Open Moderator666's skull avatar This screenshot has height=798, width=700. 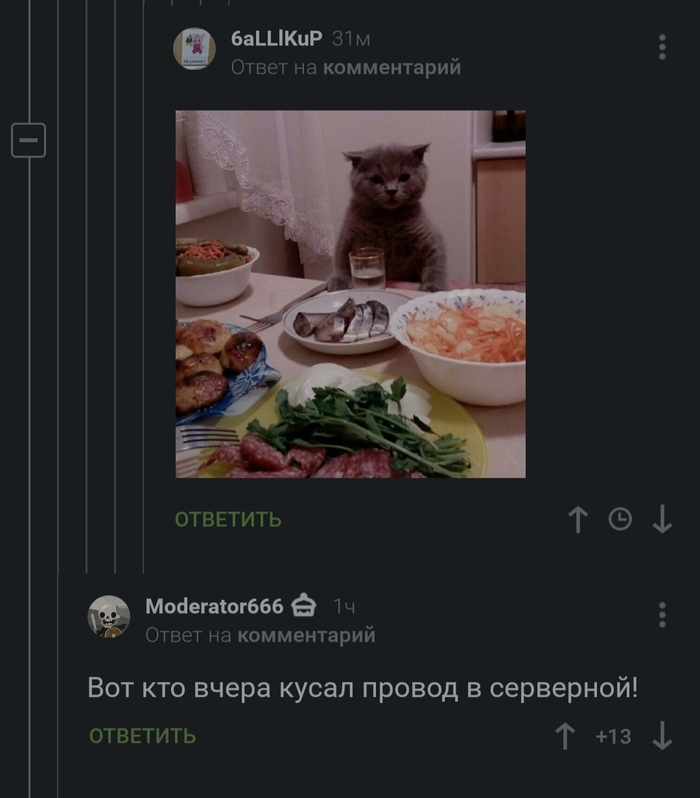pos(109,616)
